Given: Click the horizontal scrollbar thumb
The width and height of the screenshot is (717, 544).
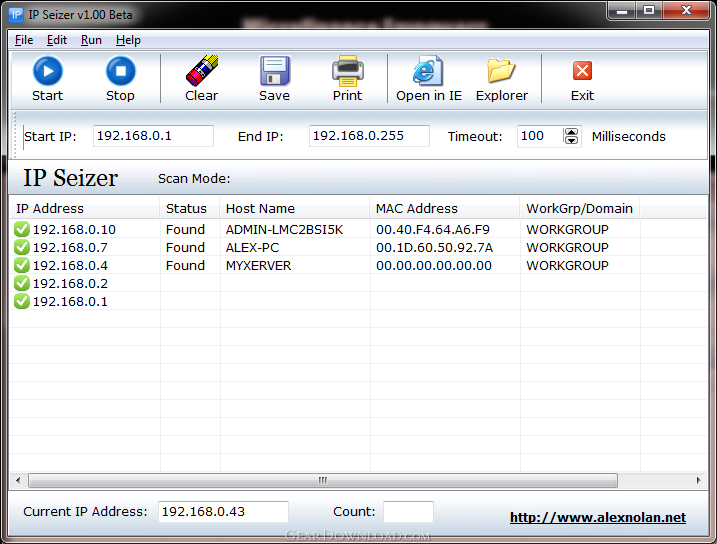Looking at the screenshot, I should pyautogui.click(x=323, y=480).
